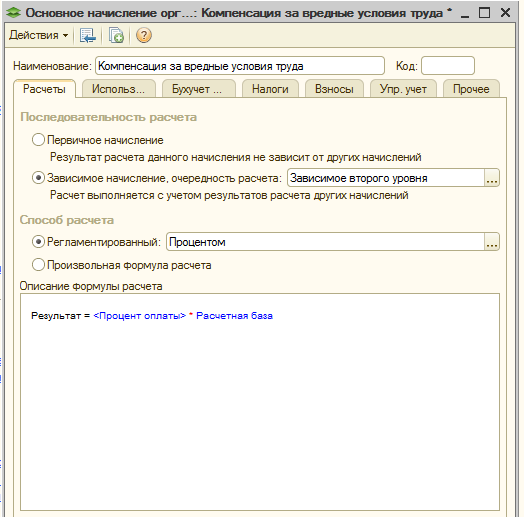Maximize the window
The height and width of the screenshot is (517, 524).
[484, 13]
